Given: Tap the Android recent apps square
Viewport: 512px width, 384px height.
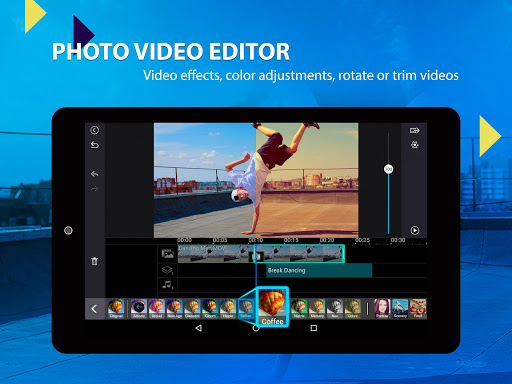Looking at the screenshot, I should coord(314,328).
